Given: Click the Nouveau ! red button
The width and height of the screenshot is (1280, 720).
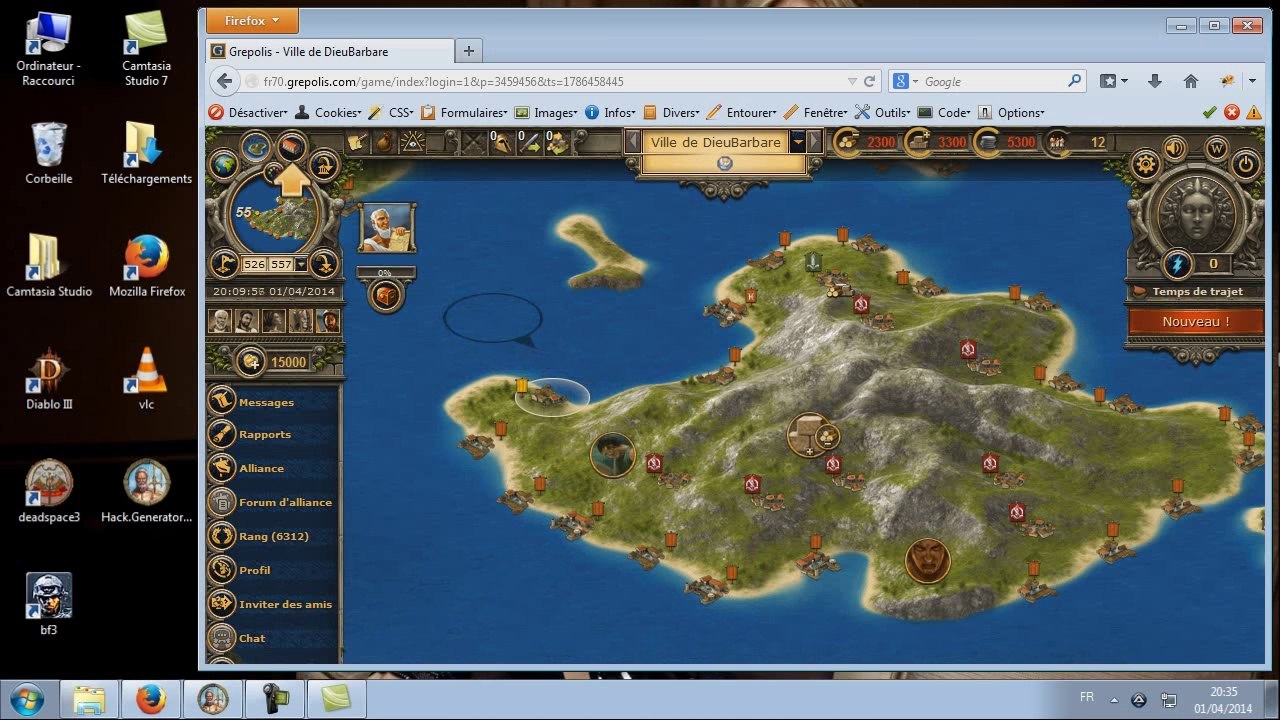Looking at the screenshot, I should click(1196, 322).
